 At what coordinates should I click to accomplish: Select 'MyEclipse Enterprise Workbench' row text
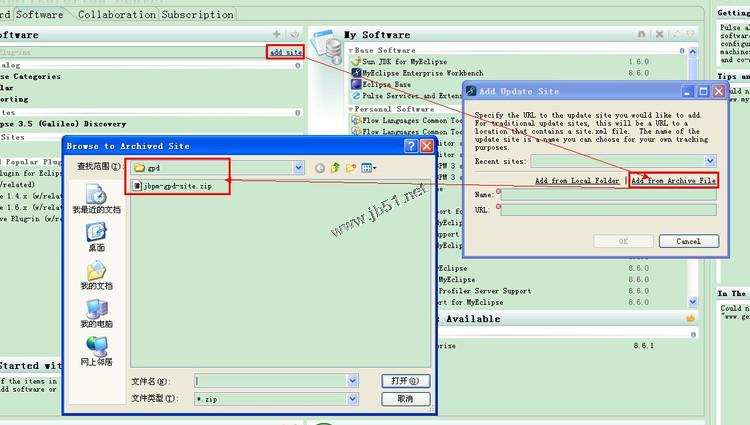423,73
